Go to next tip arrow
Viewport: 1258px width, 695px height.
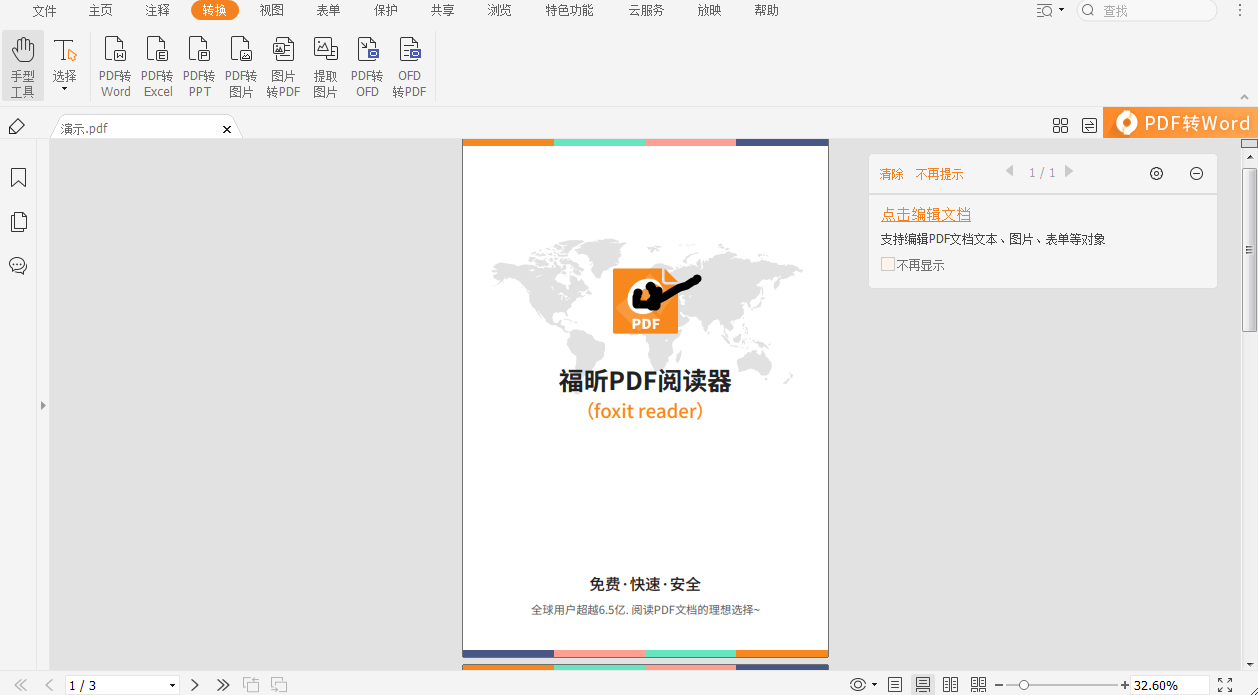click(x=1069, y=172)
